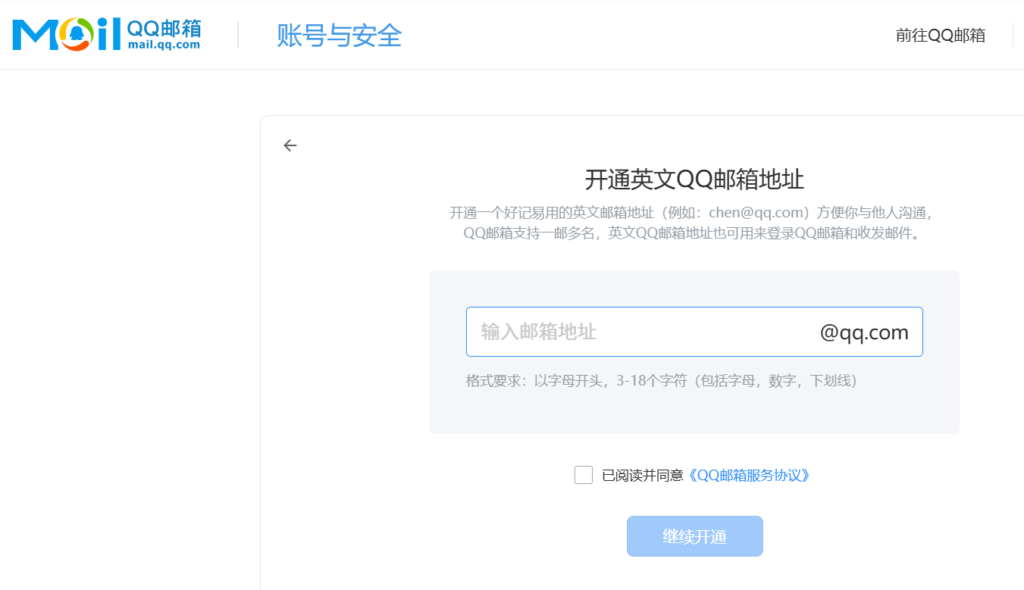The height and width of the screenshot is (590, 1024).
Task: Open the 《QQ邮箱服务协议》 link
Action: coord(748,475)
